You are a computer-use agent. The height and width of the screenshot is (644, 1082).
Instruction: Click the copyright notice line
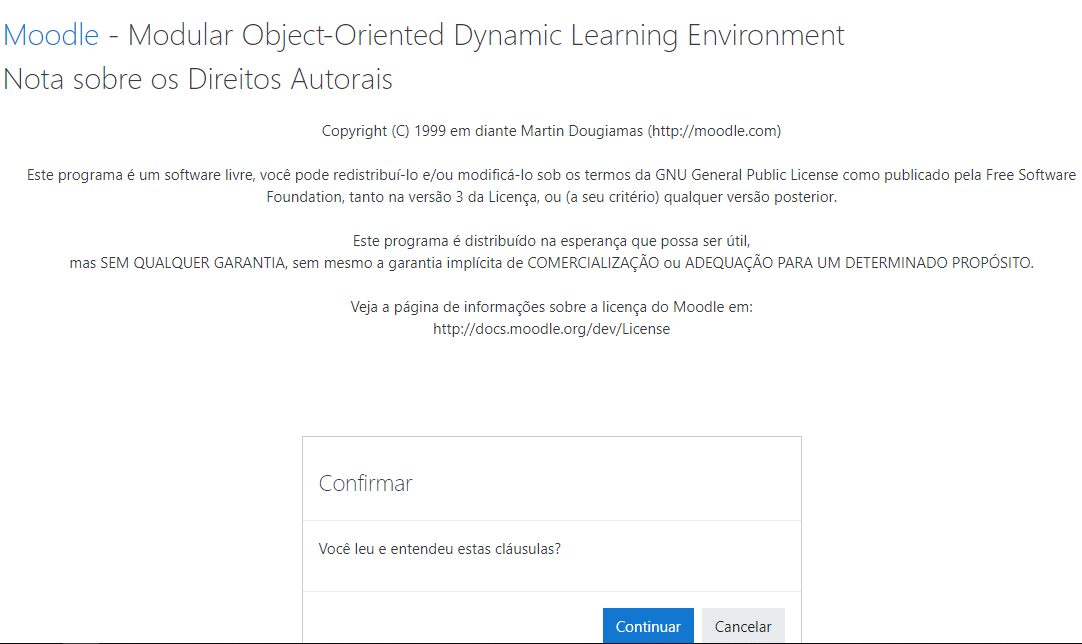click(x=550, y=130)
